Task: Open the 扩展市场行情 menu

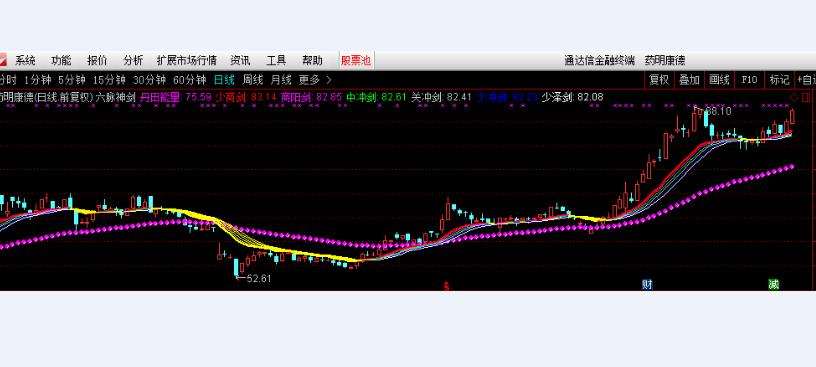Action: tap(187, 60)
